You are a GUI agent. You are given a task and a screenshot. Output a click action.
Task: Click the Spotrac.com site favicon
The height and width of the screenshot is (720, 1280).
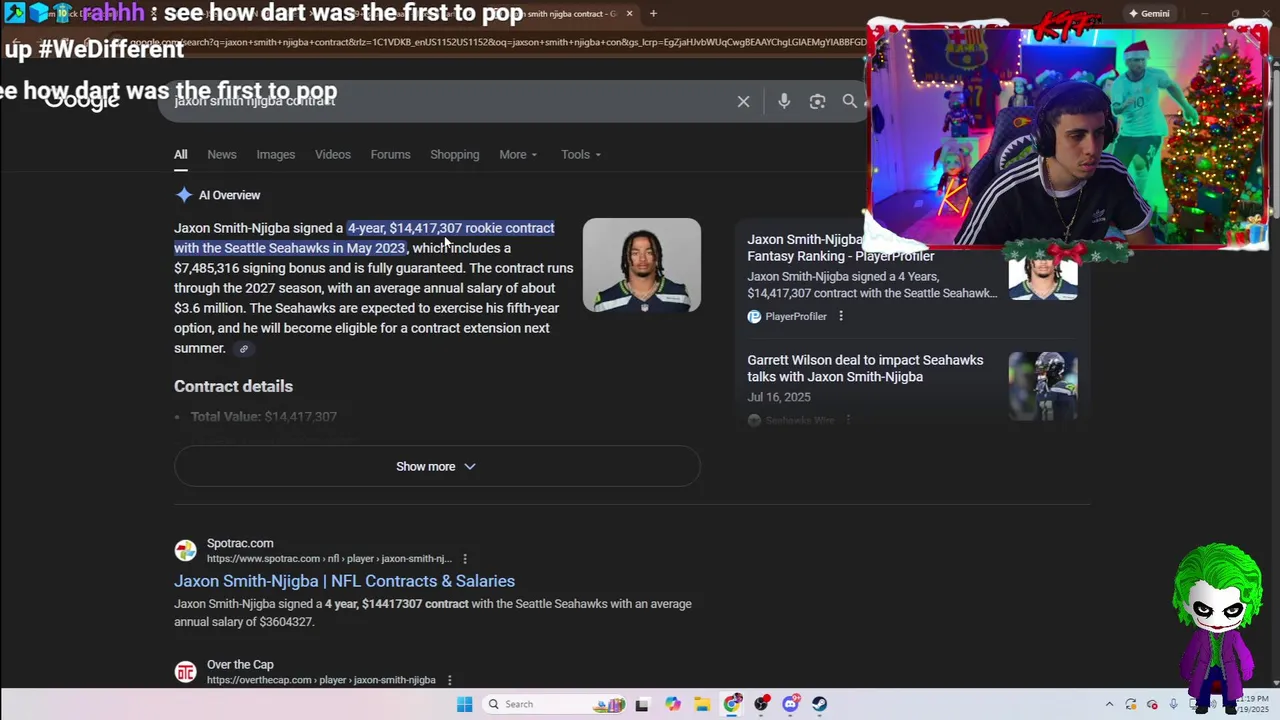click(185, 550)
